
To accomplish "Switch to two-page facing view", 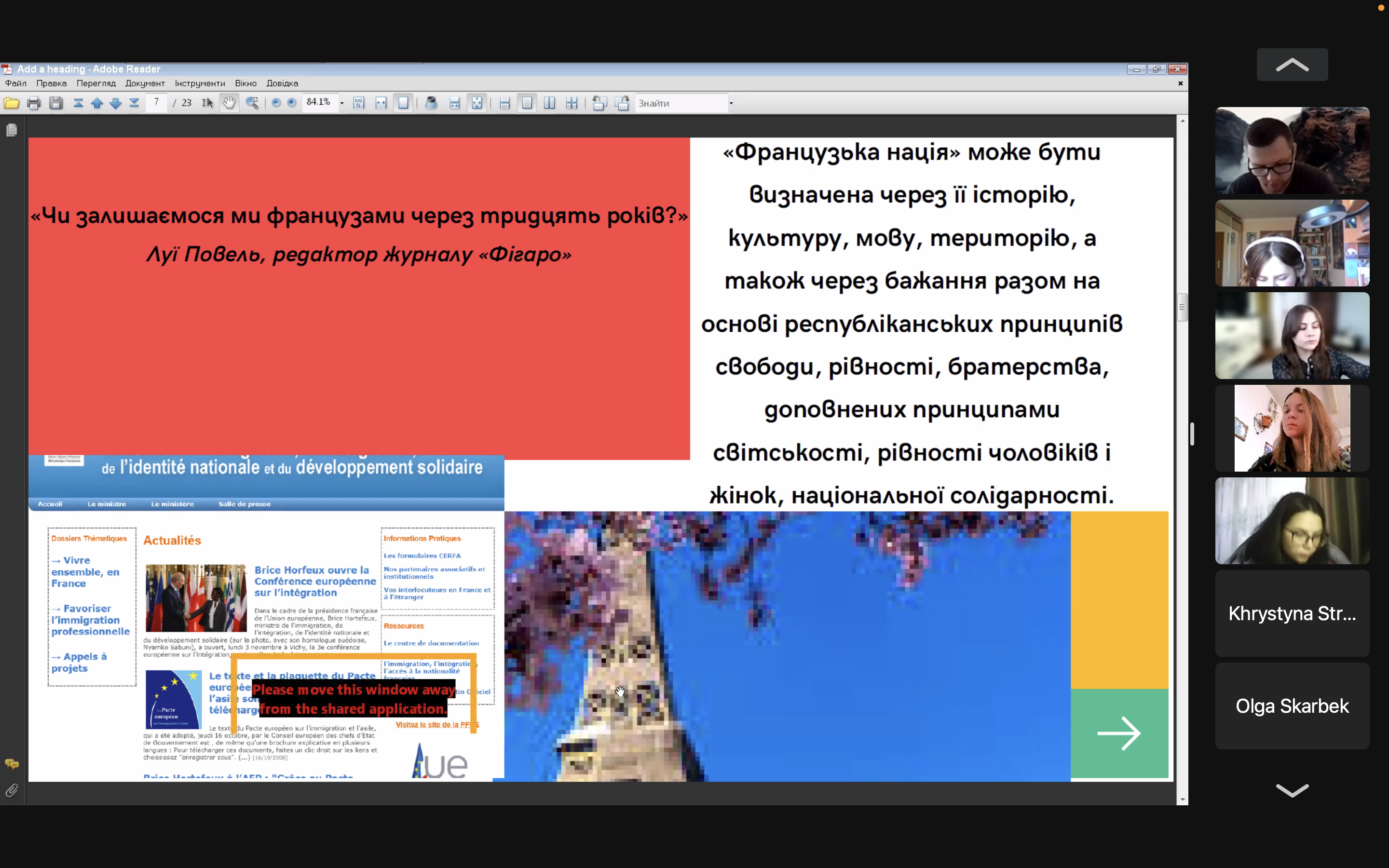I will click(549, 103).
